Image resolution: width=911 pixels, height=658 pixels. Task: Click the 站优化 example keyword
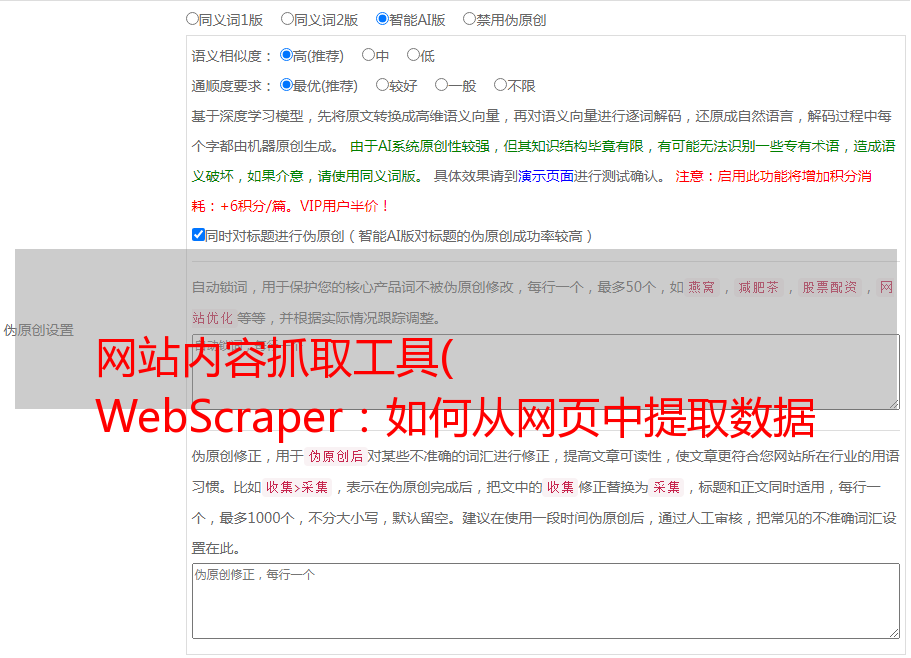[x=212, y=318]
